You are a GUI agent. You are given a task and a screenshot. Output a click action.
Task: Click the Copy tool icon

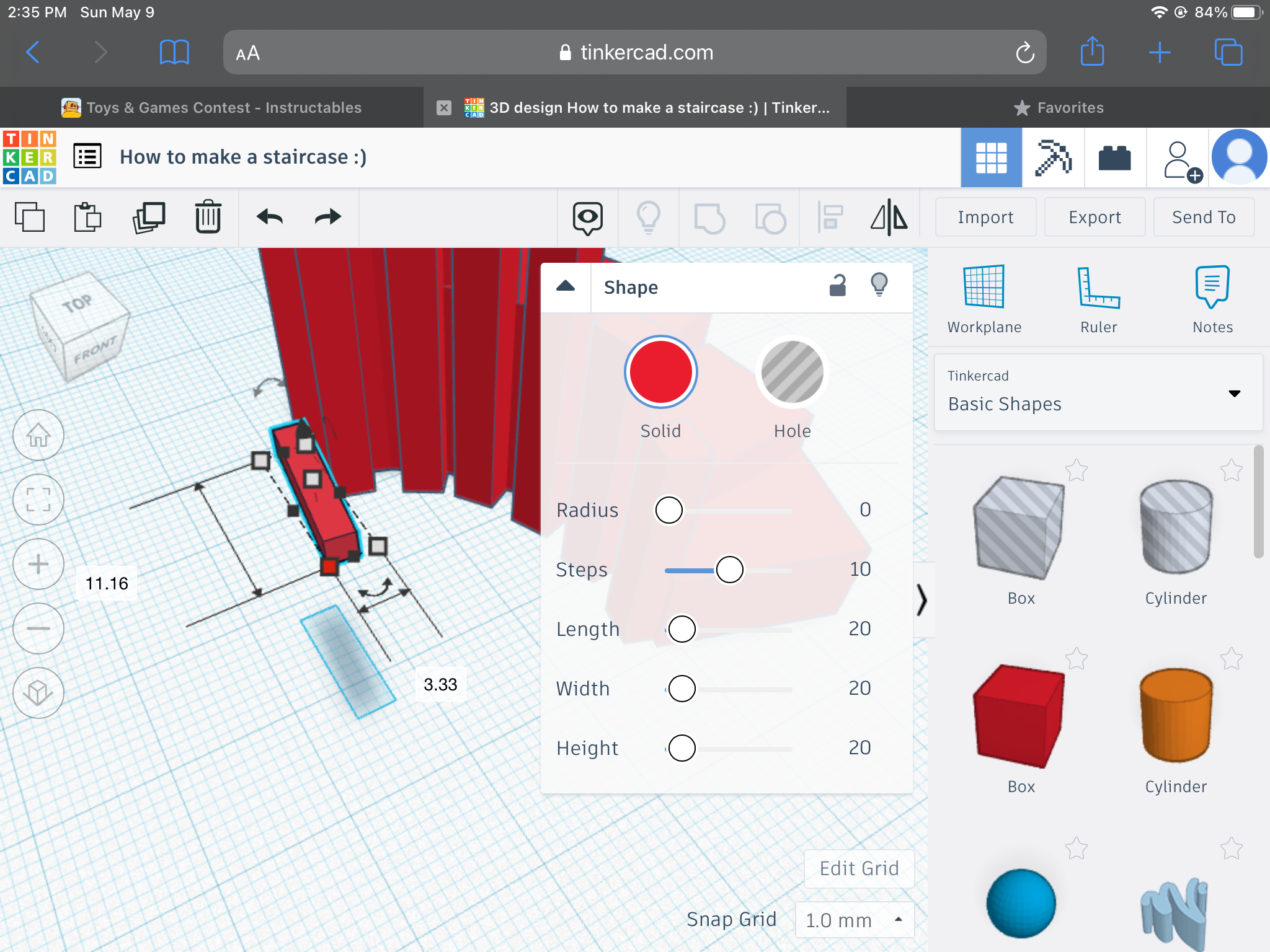click(x=30, y=217)
